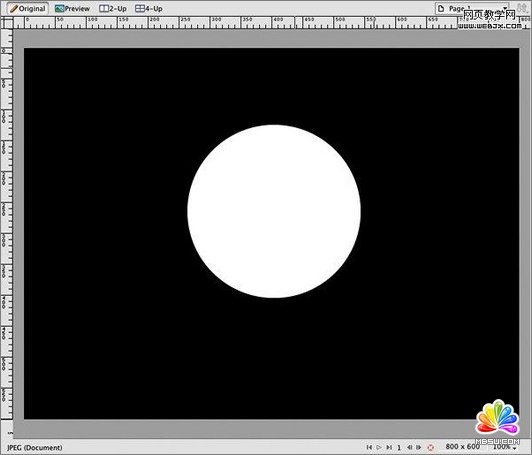Viewport: 532px width, 455px height.
Task: Switch to the Original view tab
Action: [27, 8]
